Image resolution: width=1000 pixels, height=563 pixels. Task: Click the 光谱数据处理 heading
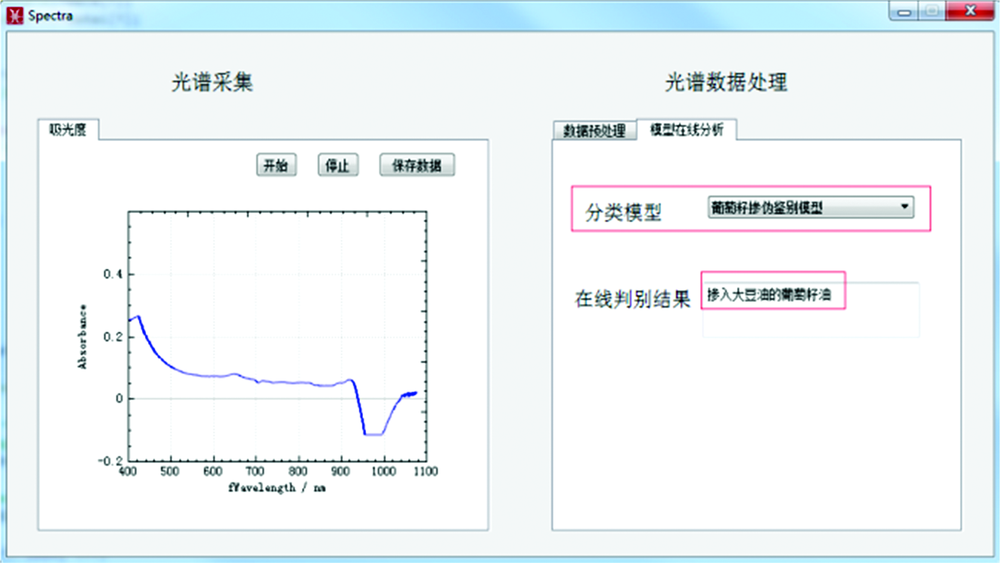point(726,83)
